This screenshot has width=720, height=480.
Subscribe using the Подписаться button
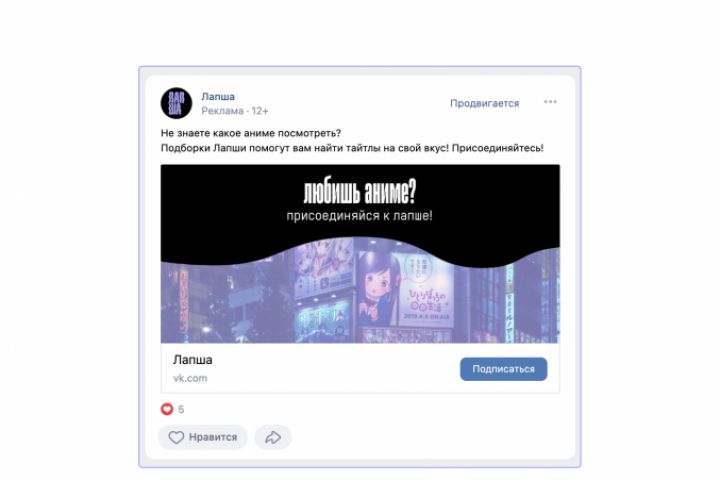click(x=503, y=369)
